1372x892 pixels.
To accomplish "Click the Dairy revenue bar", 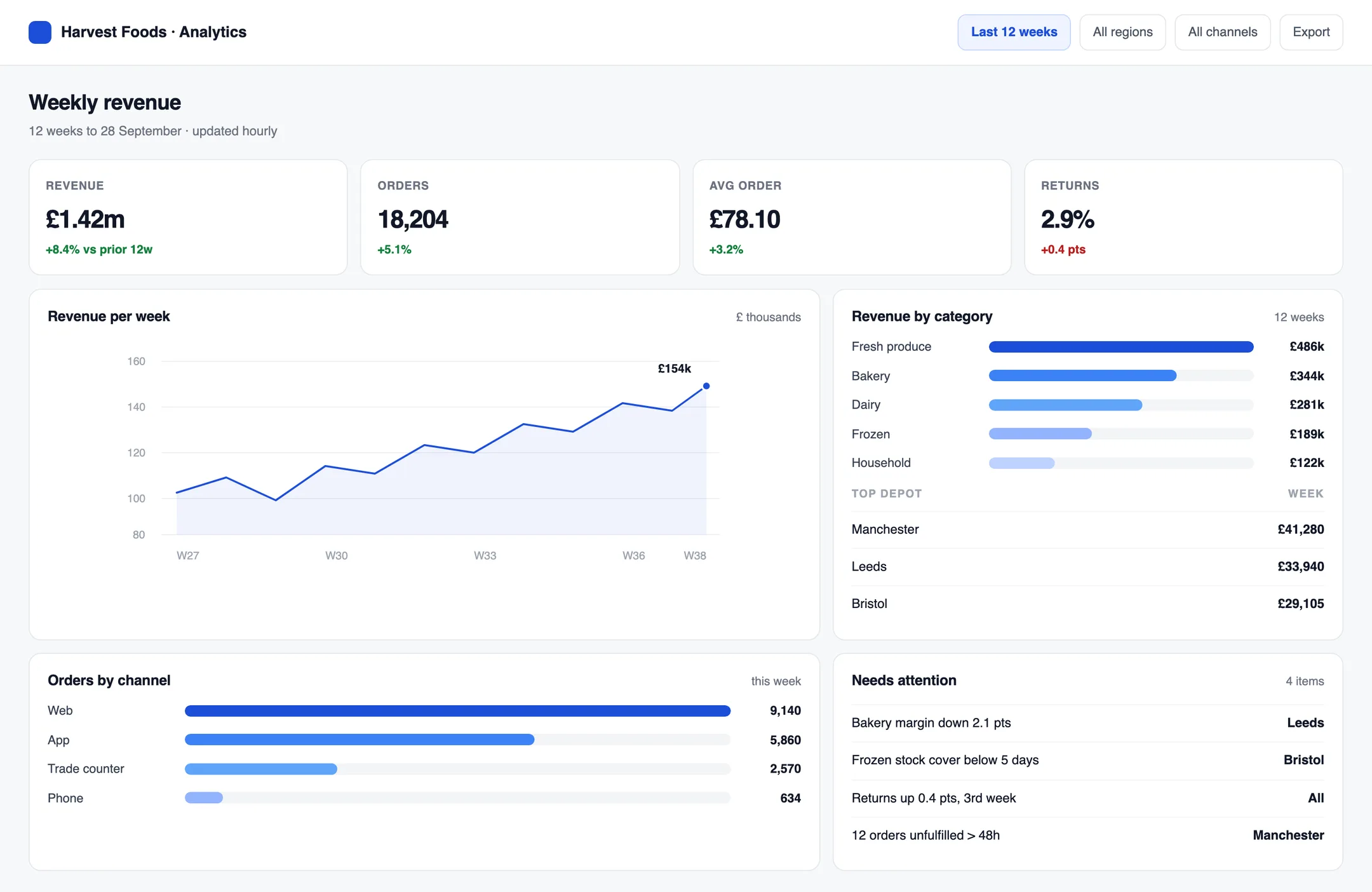I will point(1065,405).
